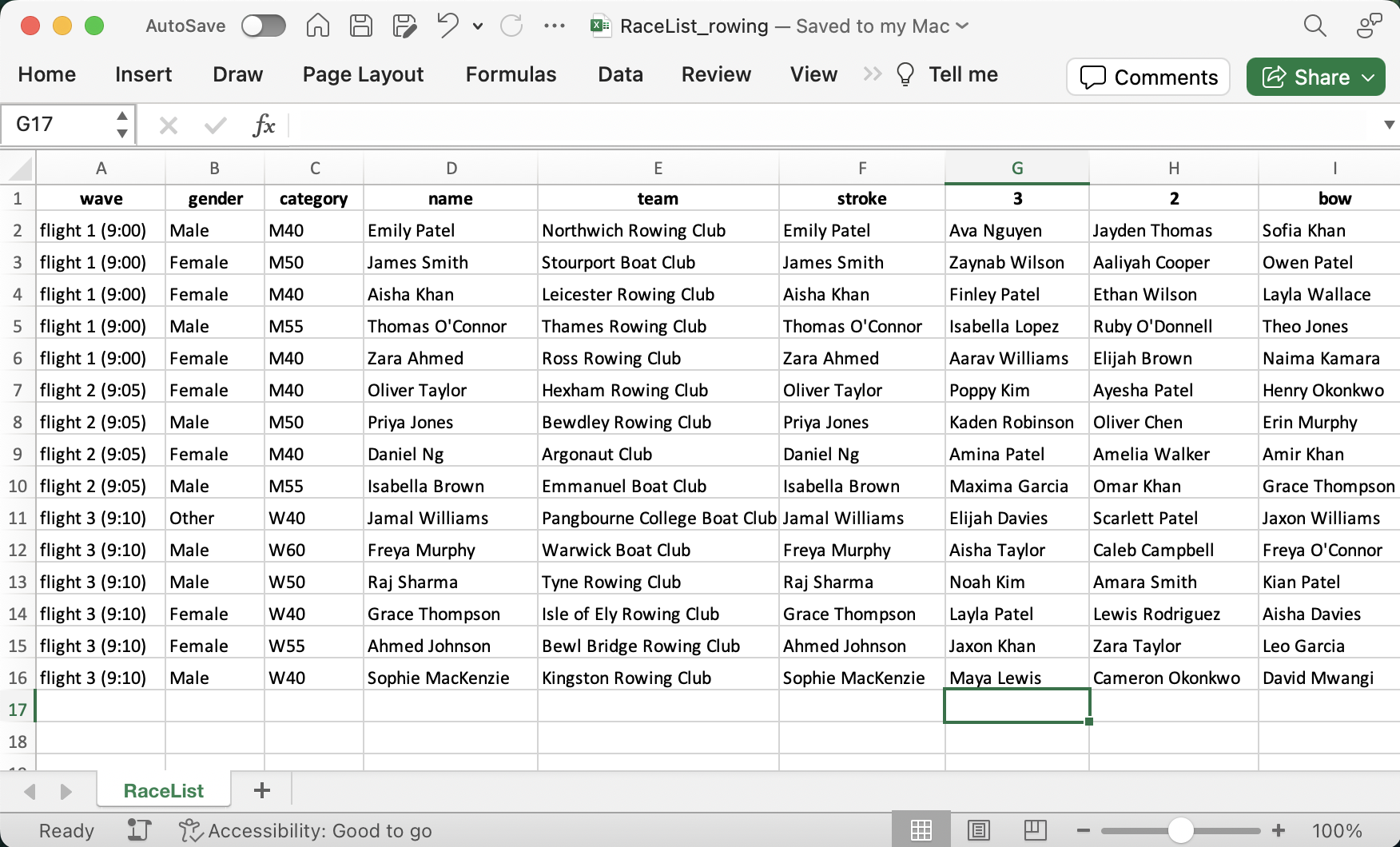This screenshot has width=1400, height=847.
Task: Select Normal grid view in status bar
Action: coord(921,831)
